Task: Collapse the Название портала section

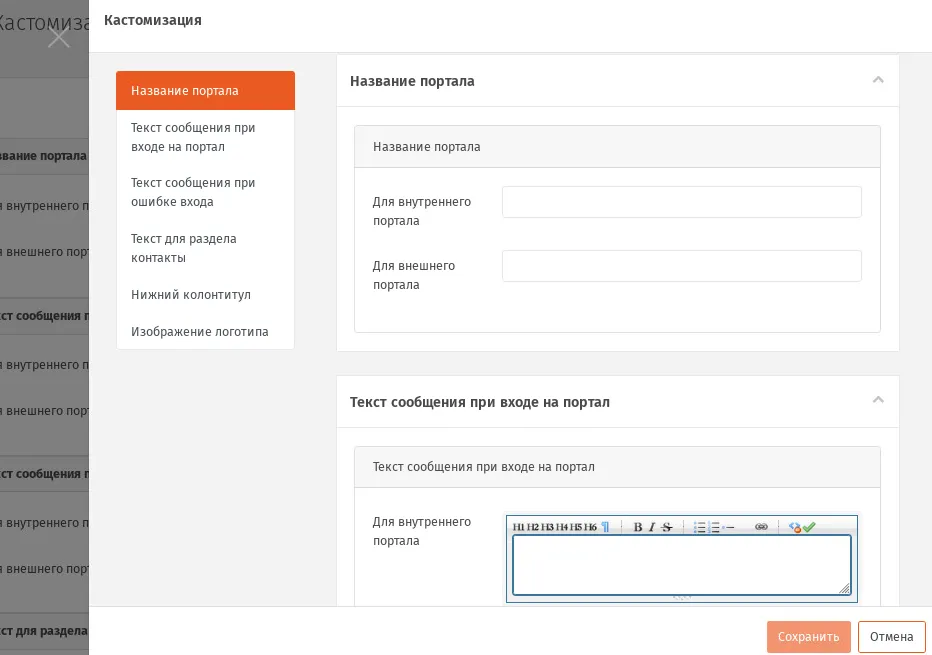Action: click(878, 80)
